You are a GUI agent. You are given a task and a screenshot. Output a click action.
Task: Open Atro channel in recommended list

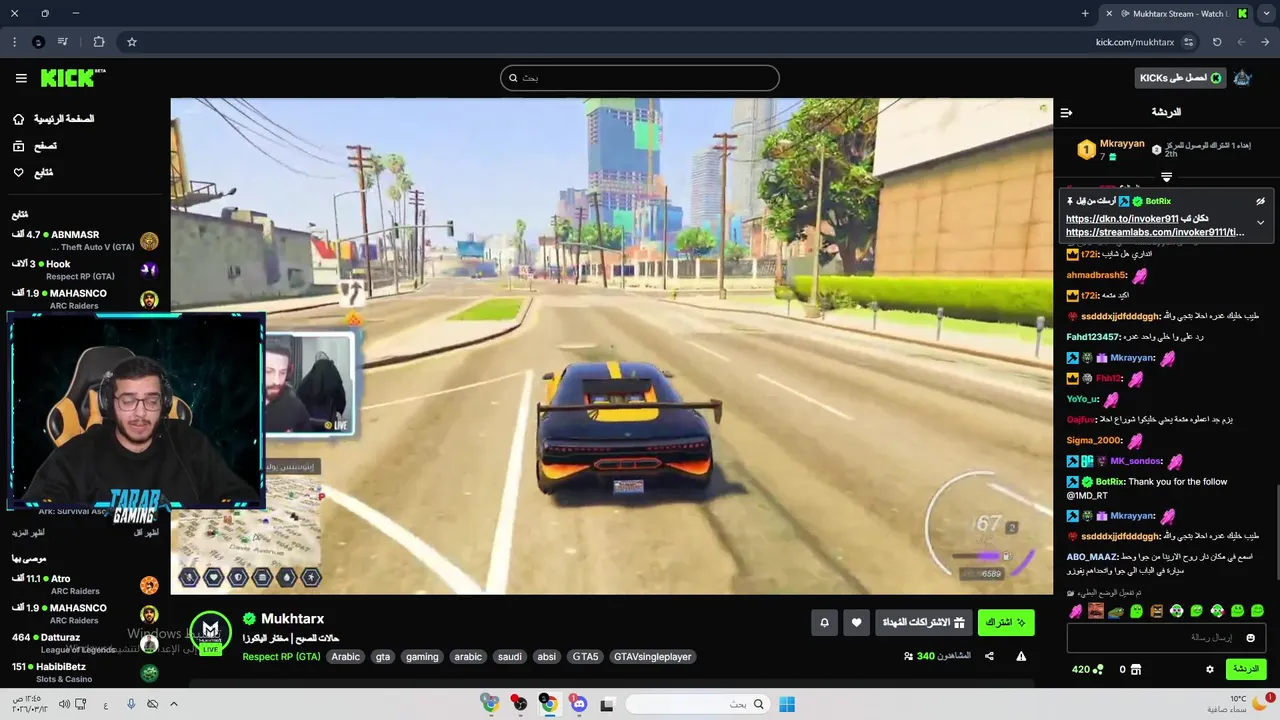(85, 584)
